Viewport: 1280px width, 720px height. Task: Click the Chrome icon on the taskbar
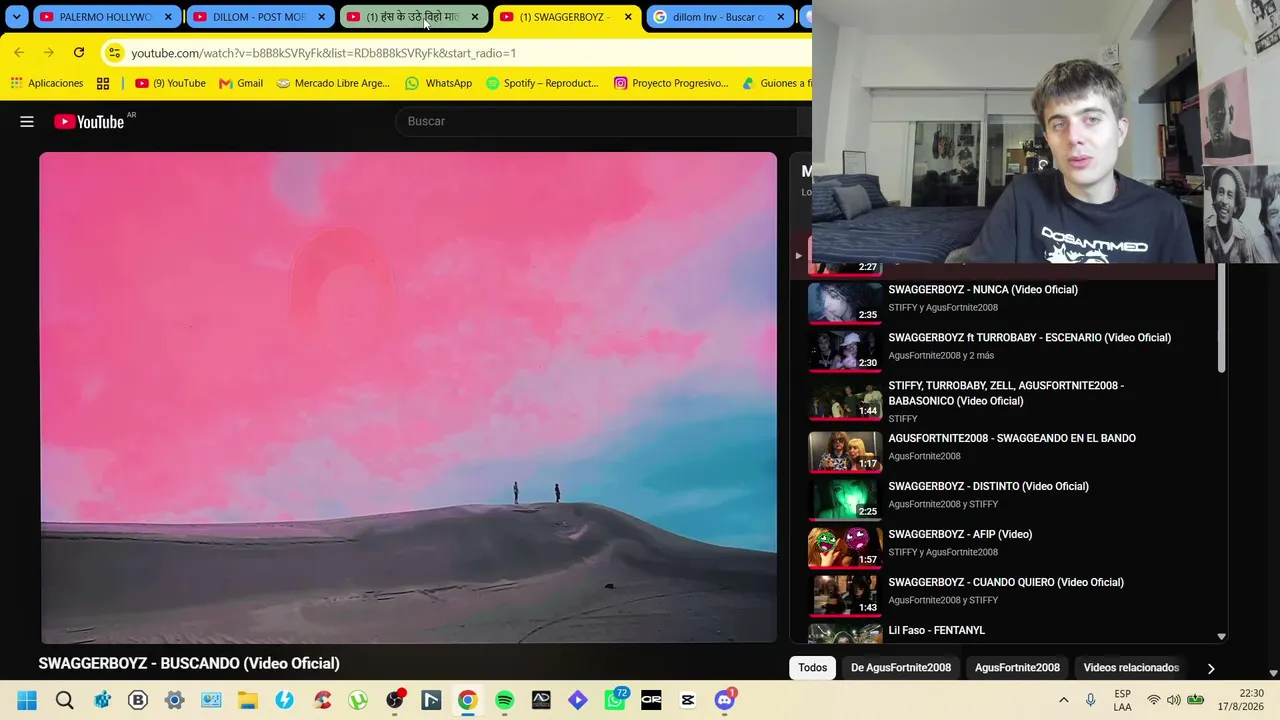coord(467,700)
